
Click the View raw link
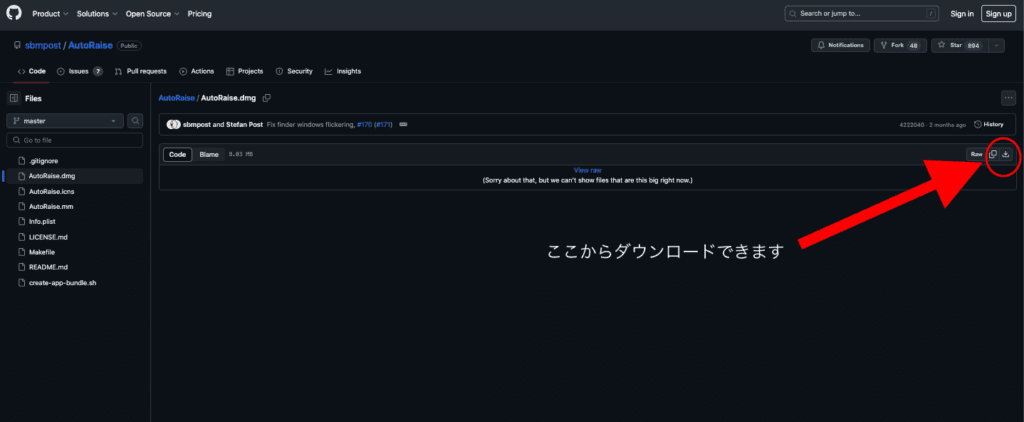pos(587,170)
